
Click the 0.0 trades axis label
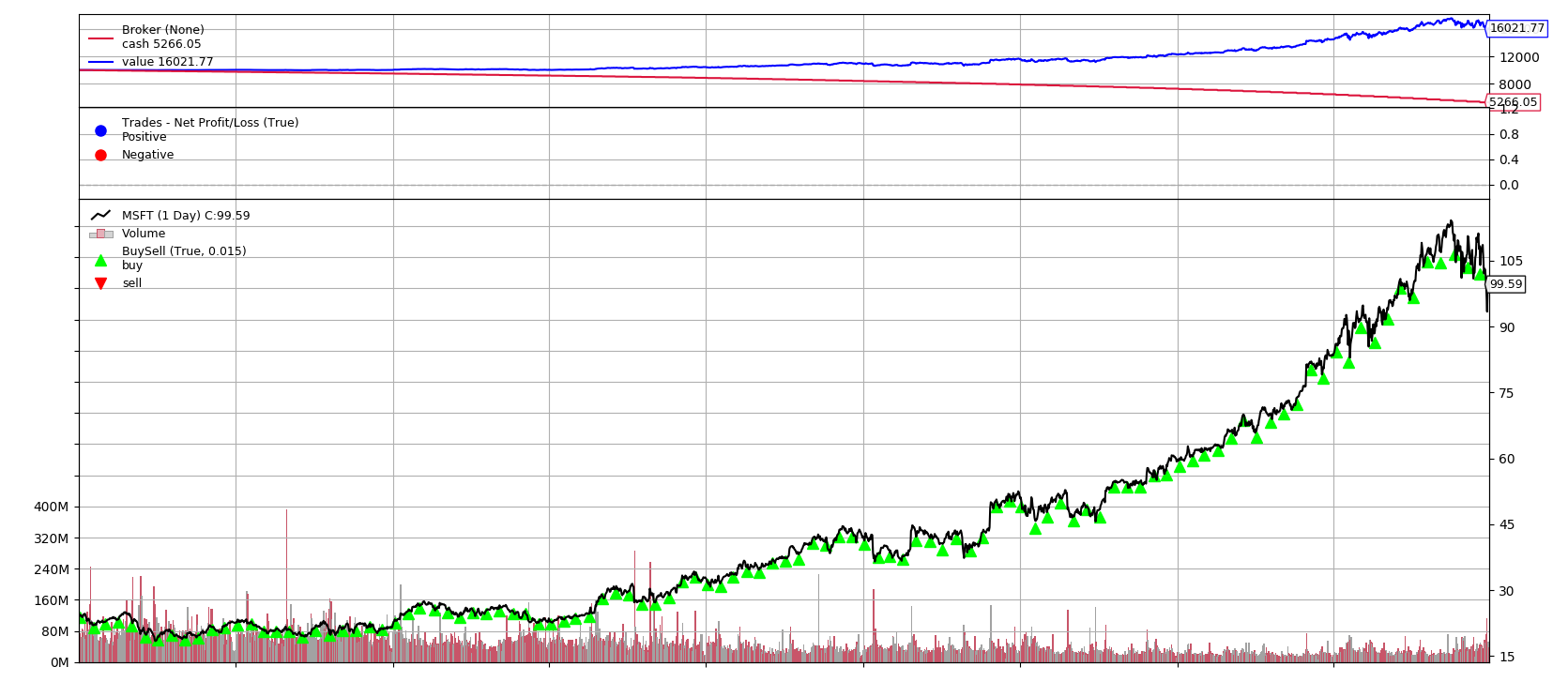tap(1508, 185)
